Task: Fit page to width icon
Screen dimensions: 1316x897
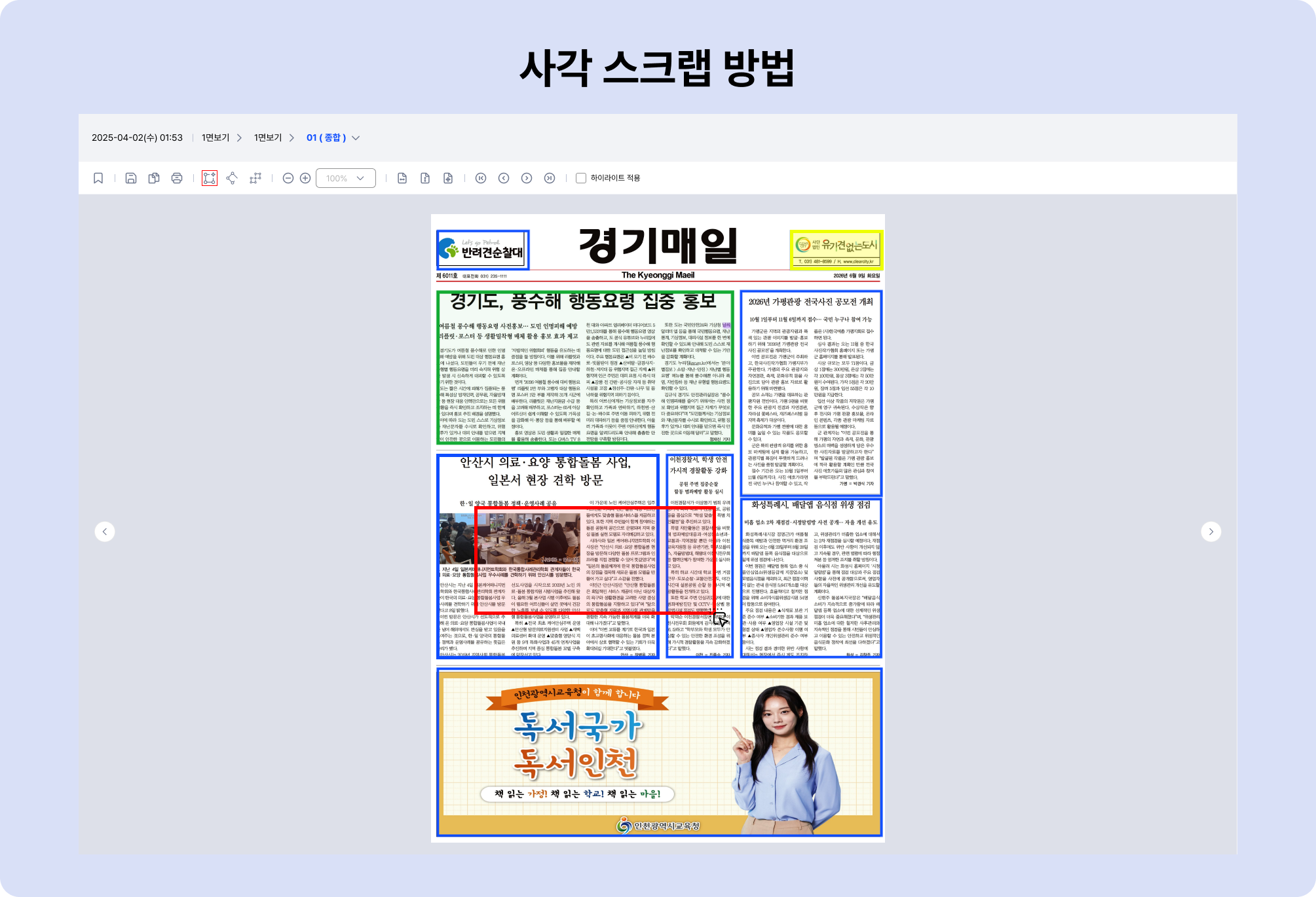Action: [402, 178]
